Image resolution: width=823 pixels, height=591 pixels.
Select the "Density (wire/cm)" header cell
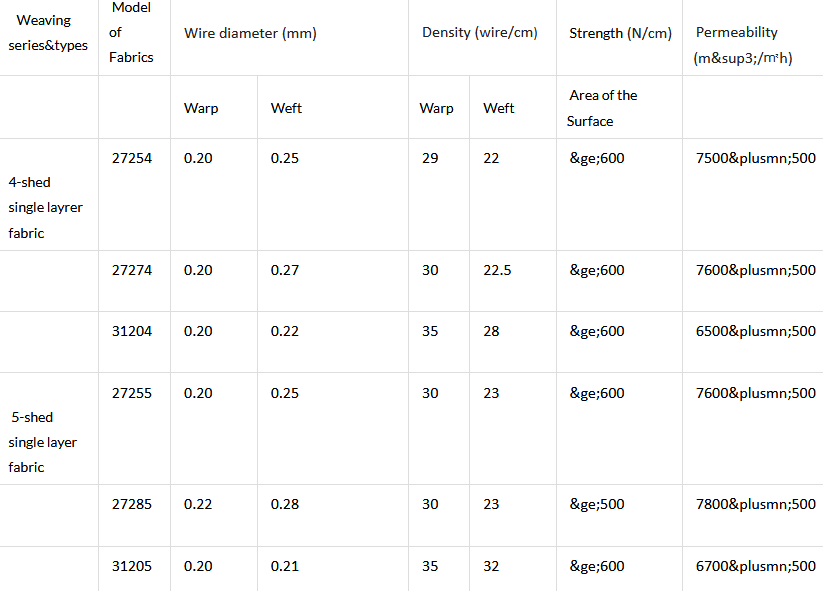[480, 33]
